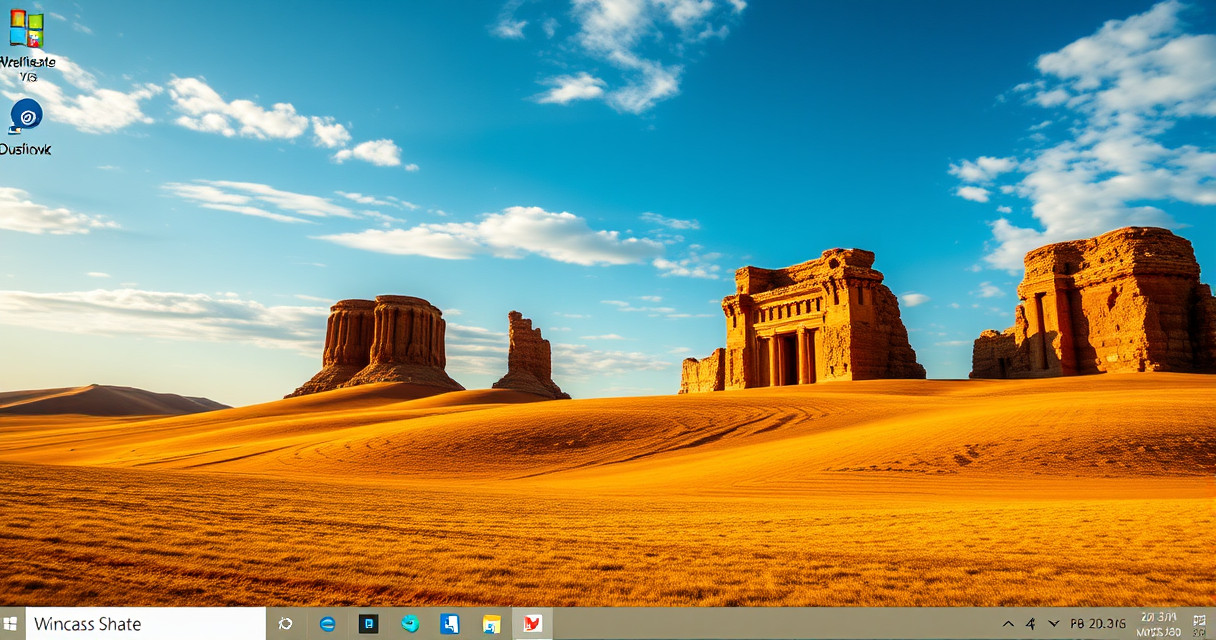Select the Windows flag desktop shortcut icon

point(26,29)
